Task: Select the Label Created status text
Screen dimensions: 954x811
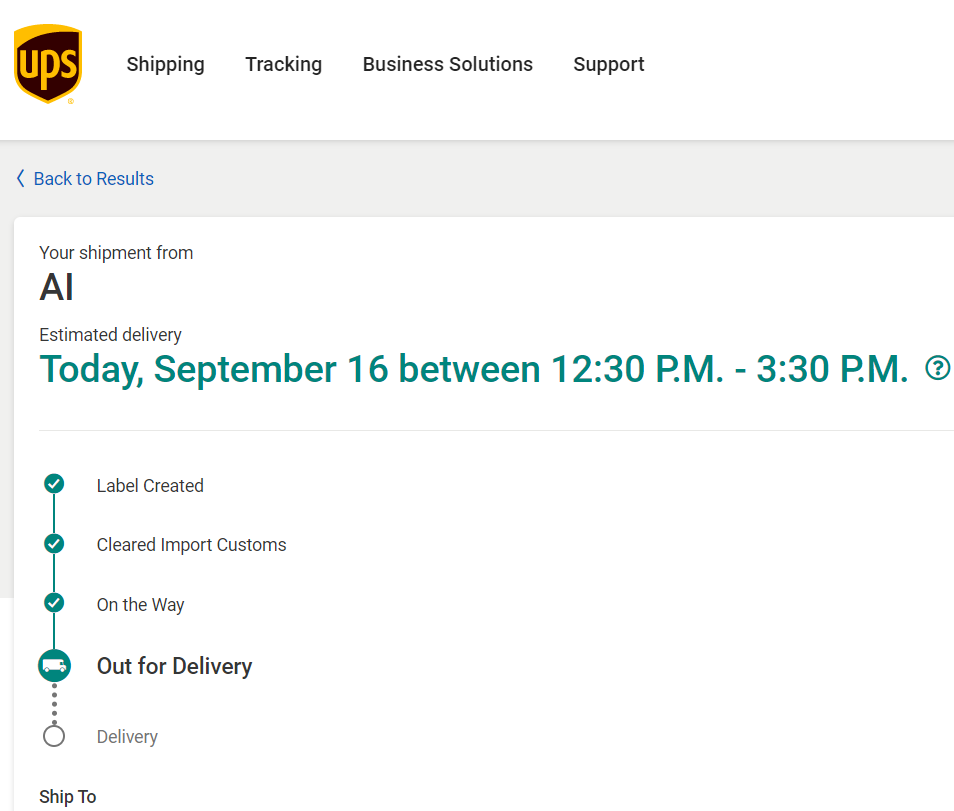Action: coord(150,486)
